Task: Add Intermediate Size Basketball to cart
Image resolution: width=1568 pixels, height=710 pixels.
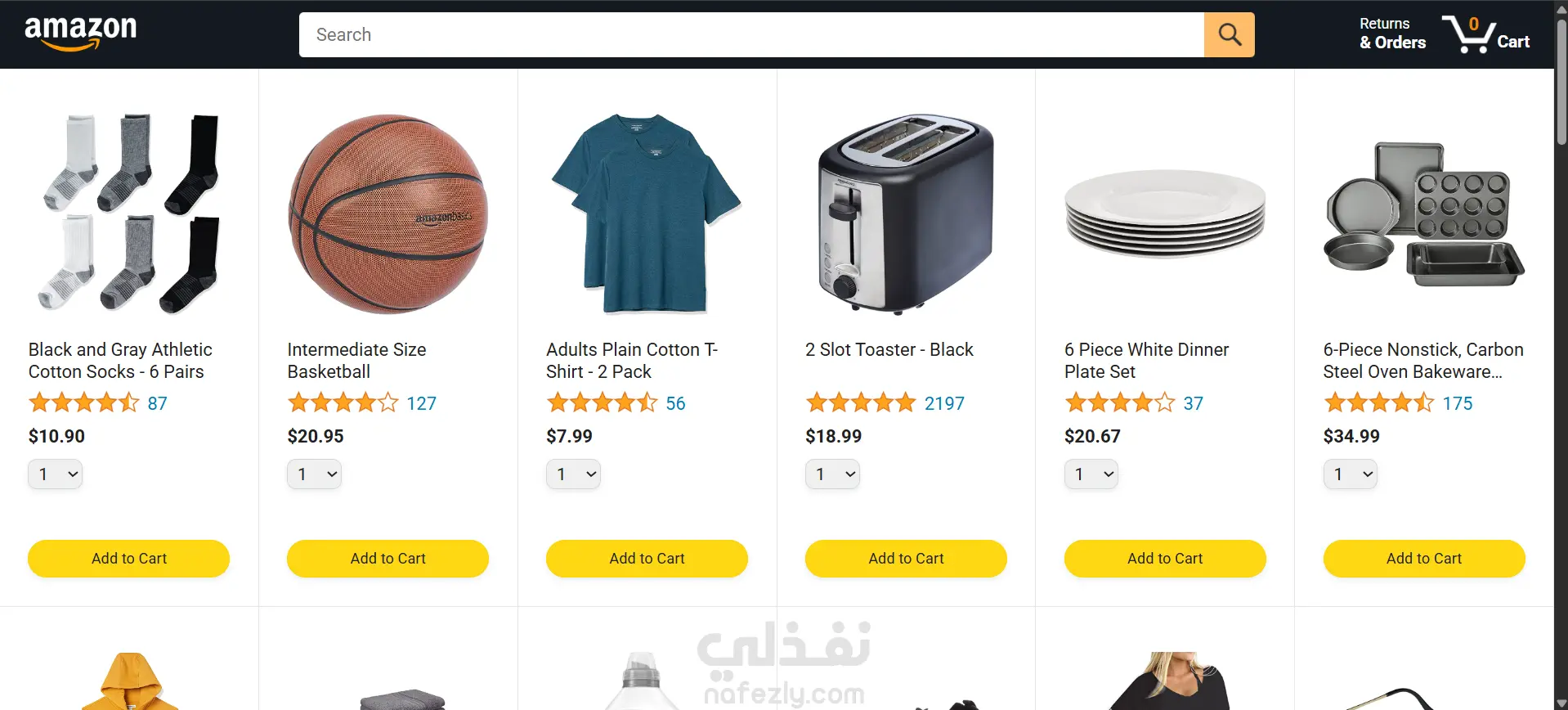Action: click(x=388, y=559)
